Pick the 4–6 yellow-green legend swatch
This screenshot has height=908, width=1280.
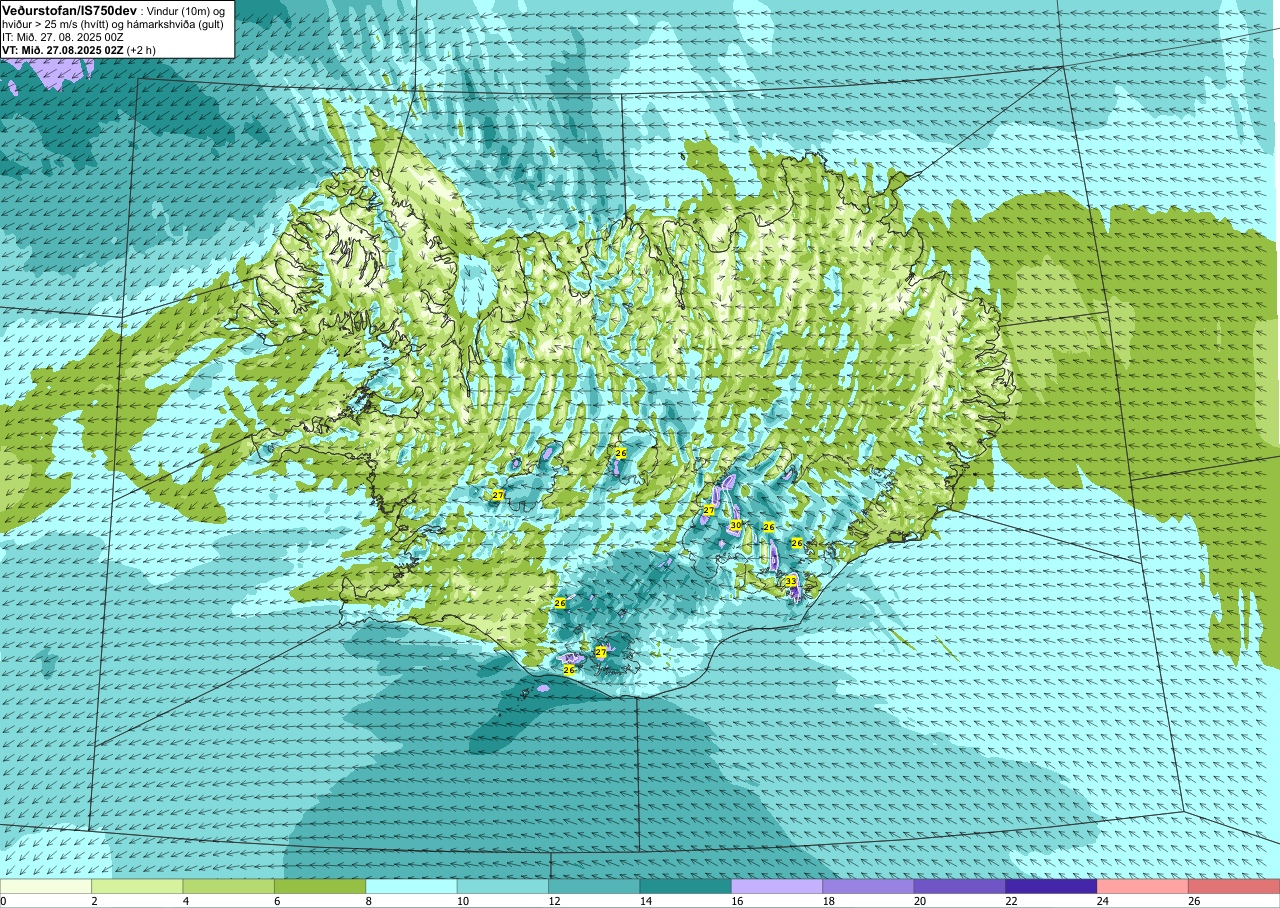coord(229,886)
